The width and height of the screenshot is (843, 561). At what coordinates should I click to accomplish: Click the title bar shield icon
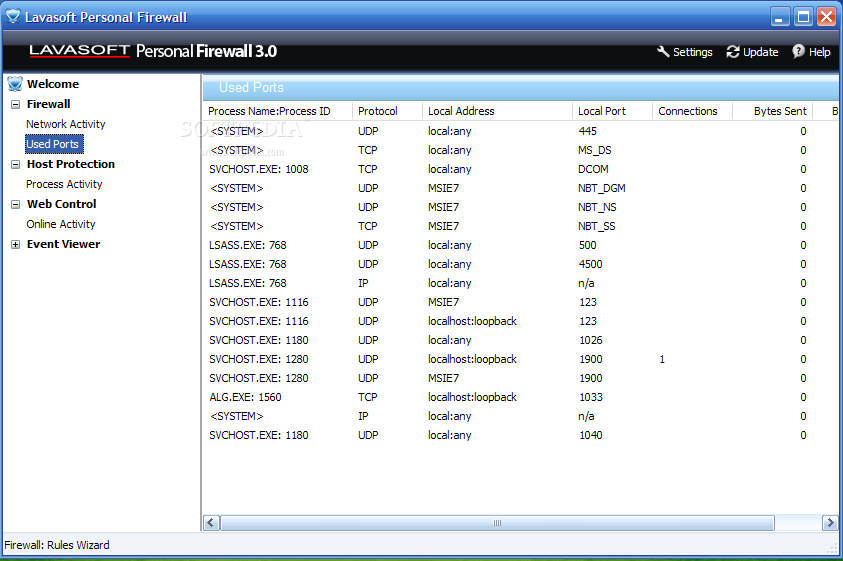pos(13,17)
